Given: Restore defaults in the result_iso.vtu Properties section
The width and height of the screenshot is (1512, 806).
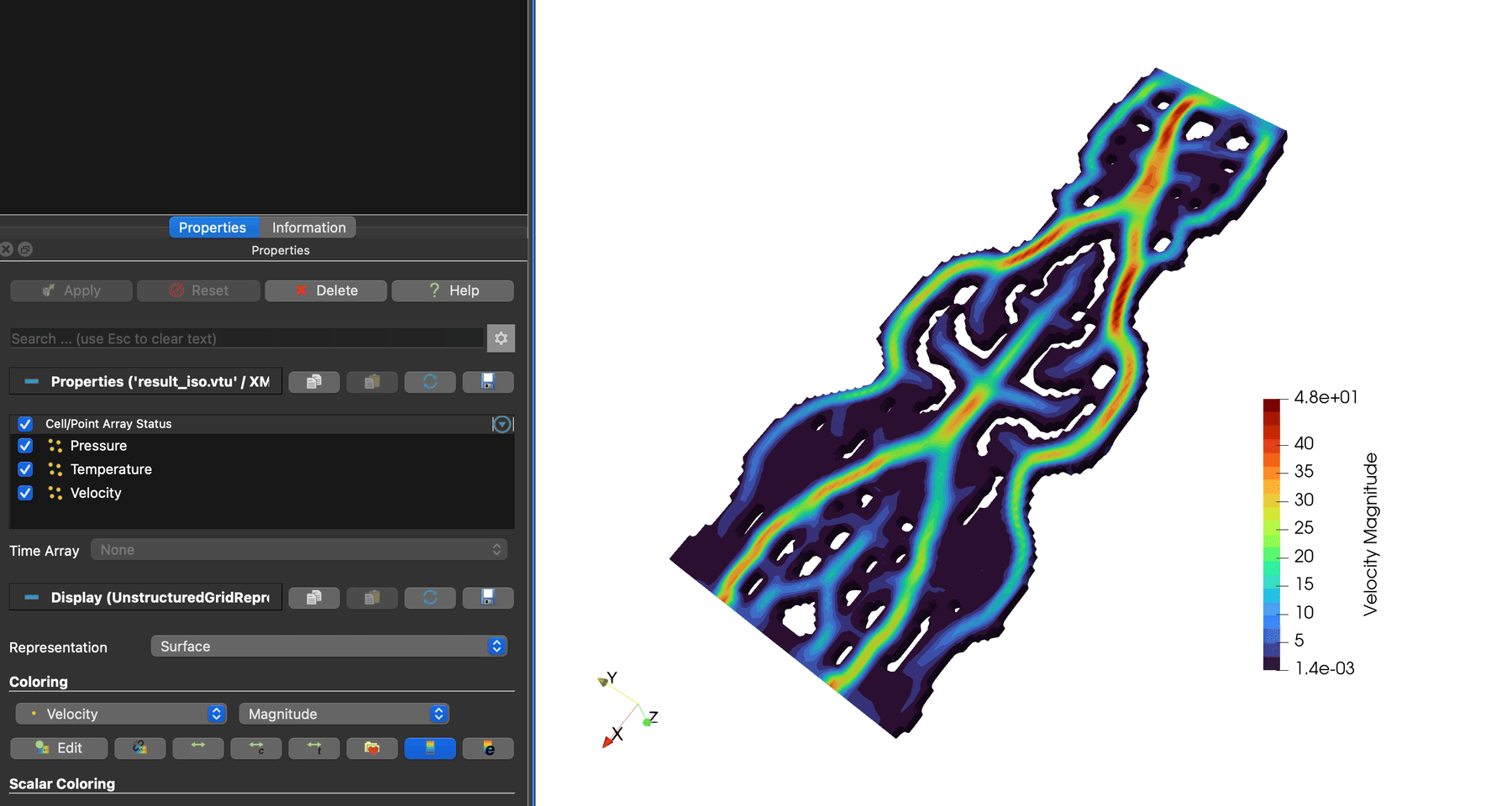Looking at the screenshot, I should (430, 382).
